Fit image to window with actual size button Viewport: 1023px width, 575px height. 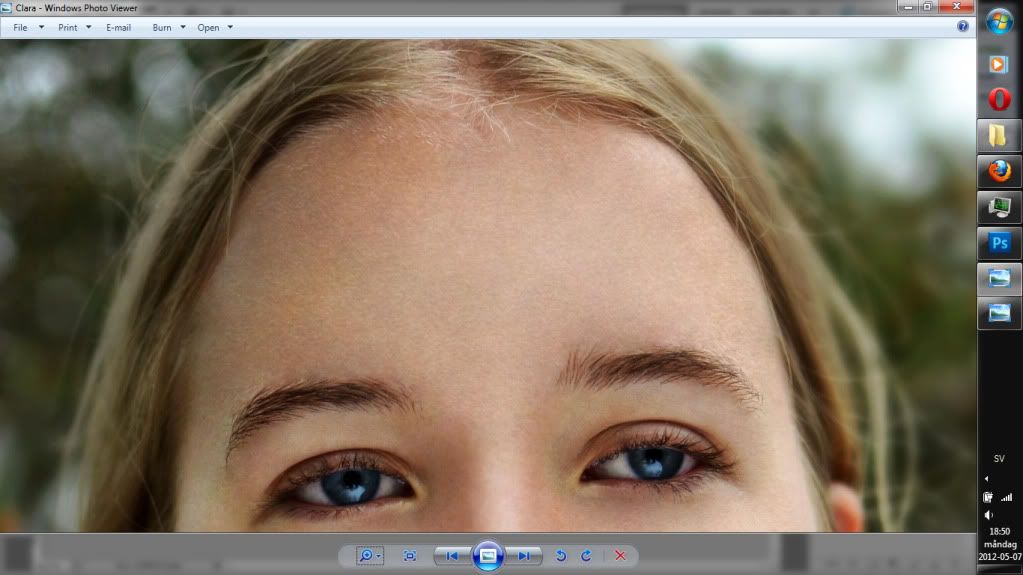[x=410, y=555]
